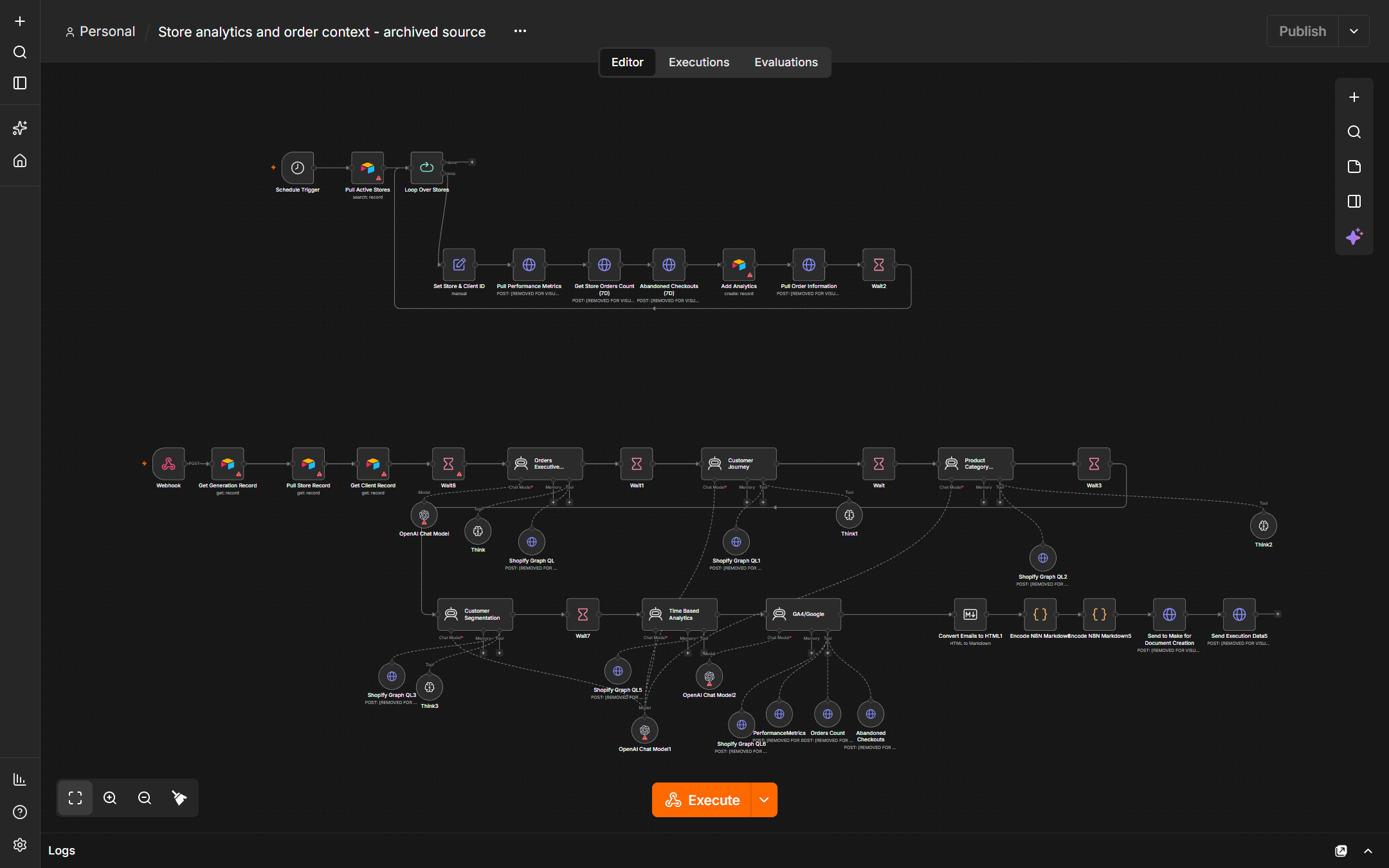Add node with canvas plus button
The width and height of the screenshot is (1389, 868).
(1354, 97)
